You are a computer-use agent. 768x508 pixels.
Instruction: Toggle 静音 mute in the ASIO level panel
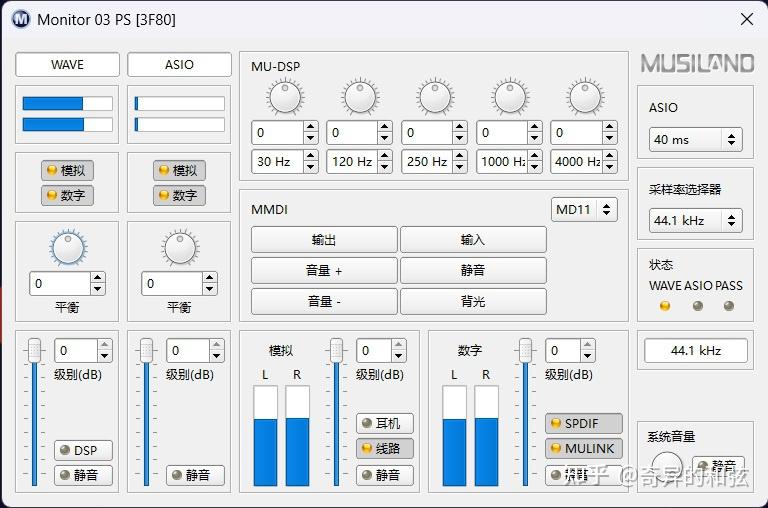point(195,475)
